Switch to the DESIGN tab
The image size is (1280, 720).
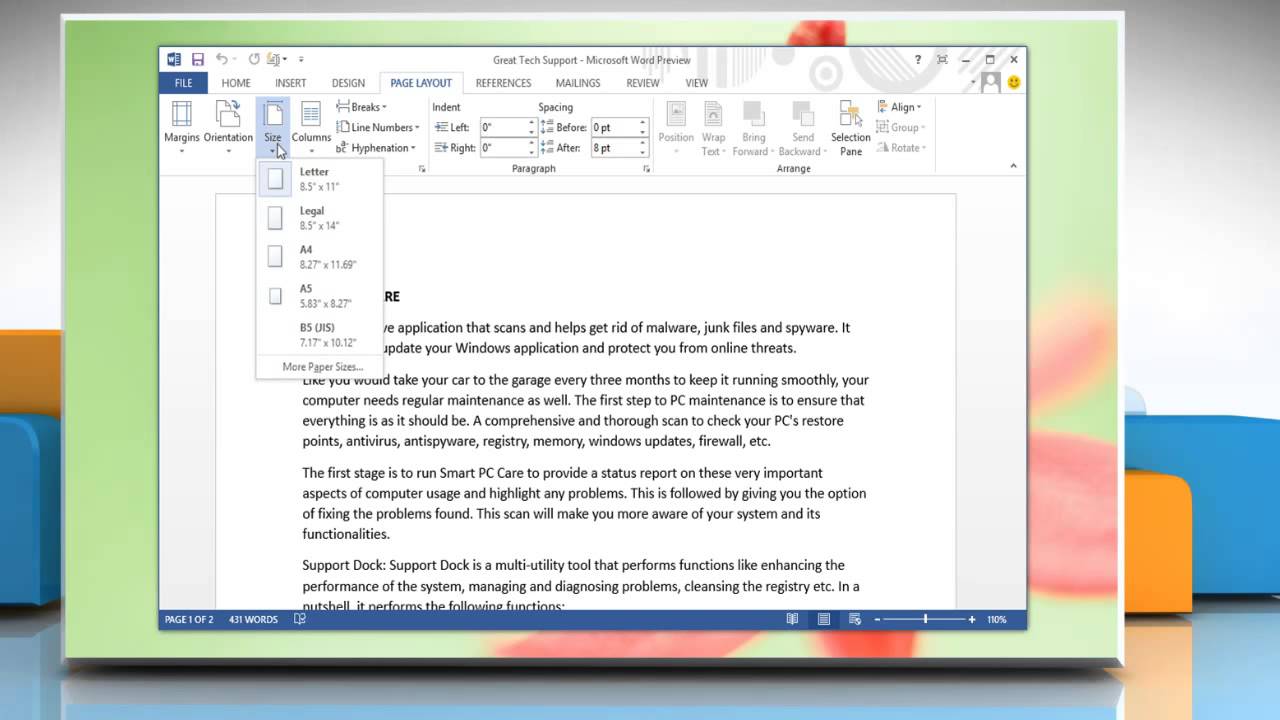pyautogui.click(x=348, y=83)
